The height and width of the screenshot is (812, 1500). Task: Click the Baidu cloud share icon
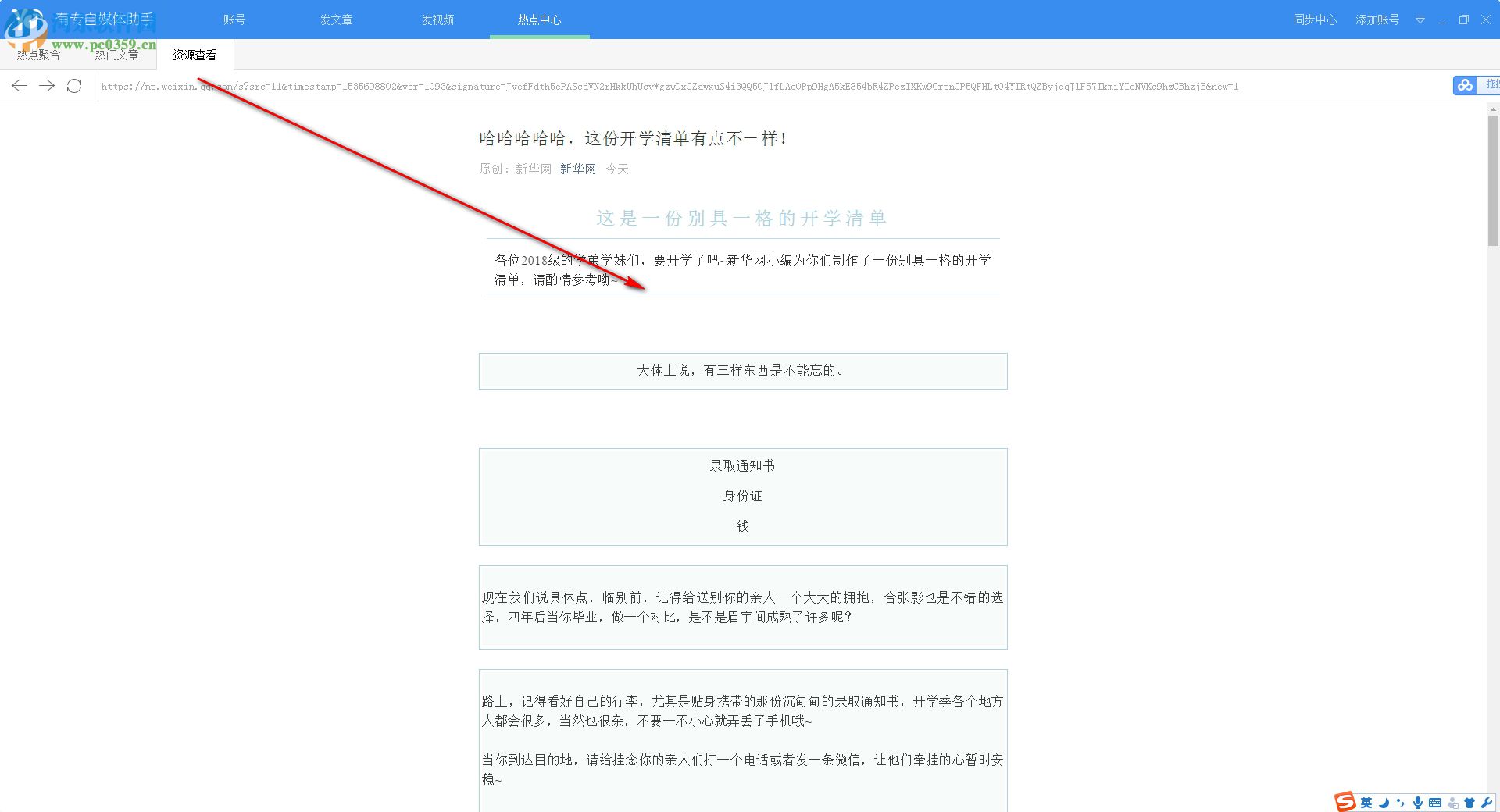pos(1464,85)
